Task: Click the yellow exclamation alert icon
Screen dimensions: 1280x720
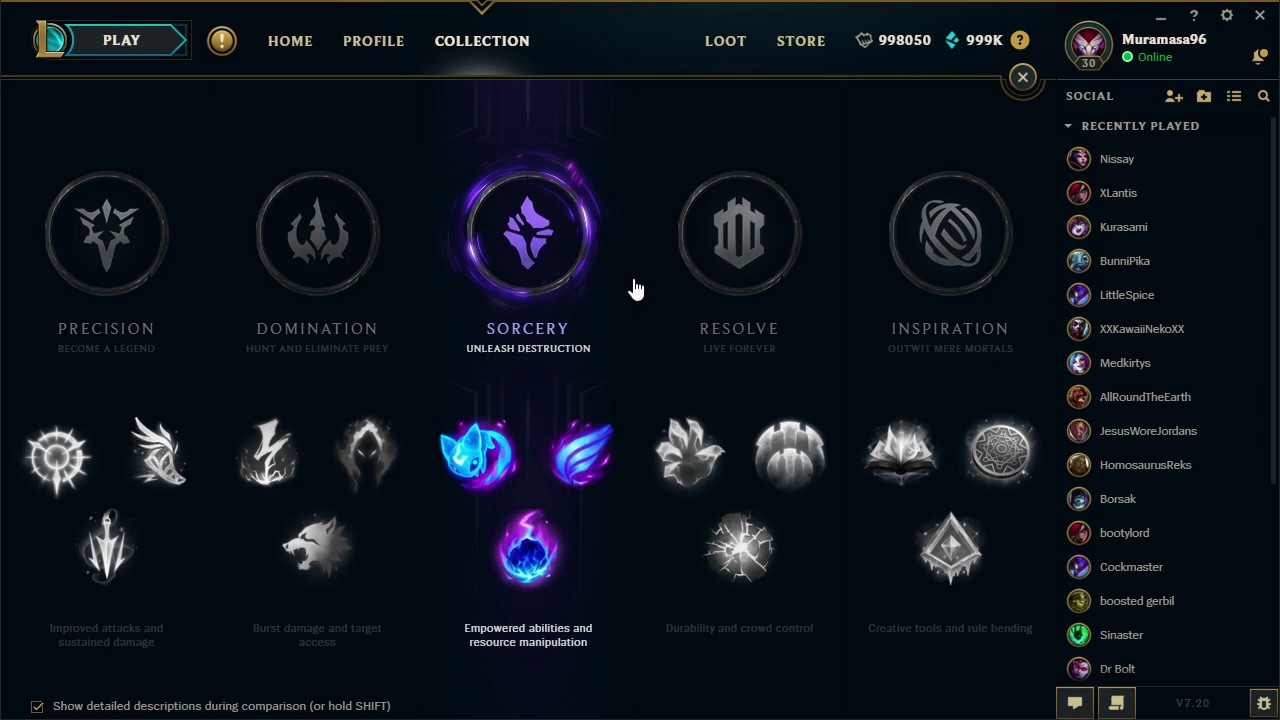Action: coord(222,41)
